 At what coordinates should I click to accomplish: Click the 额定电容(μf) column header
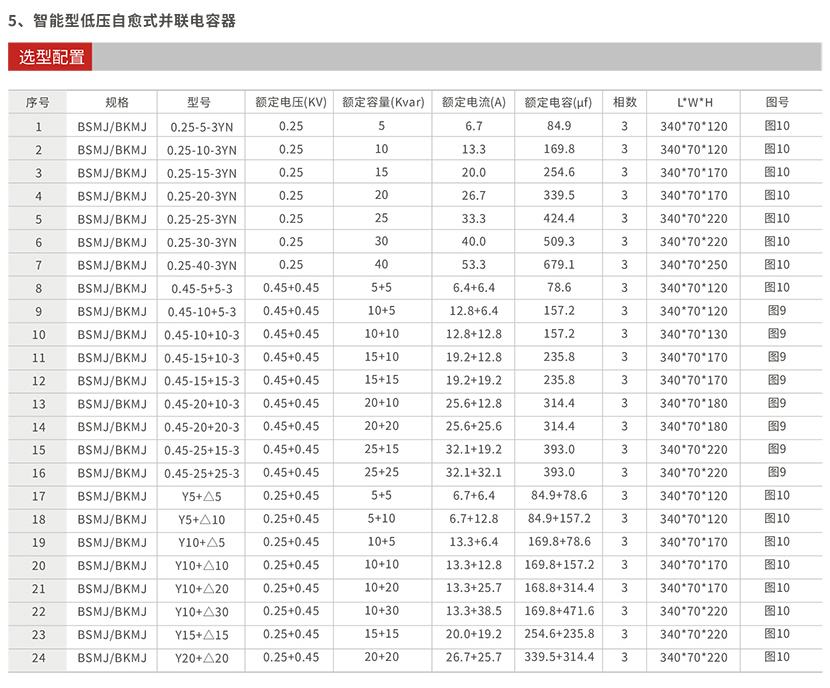[x=559, y=102]
